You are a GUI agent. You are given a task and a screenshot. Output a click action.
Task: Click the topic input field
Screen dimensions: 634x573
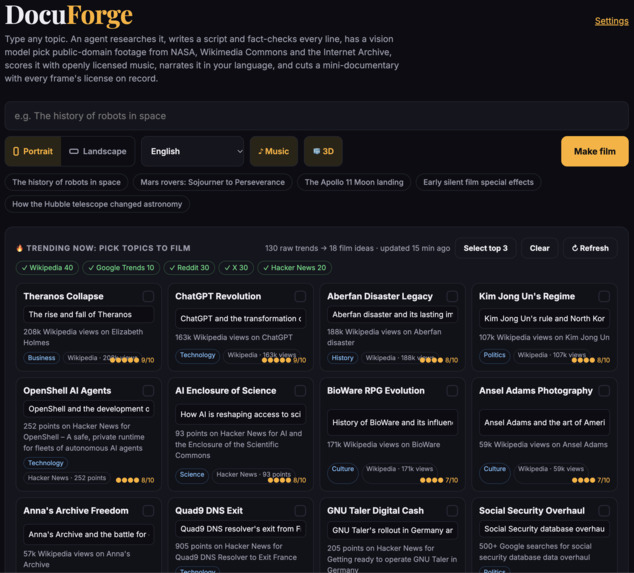click(317, 116)
